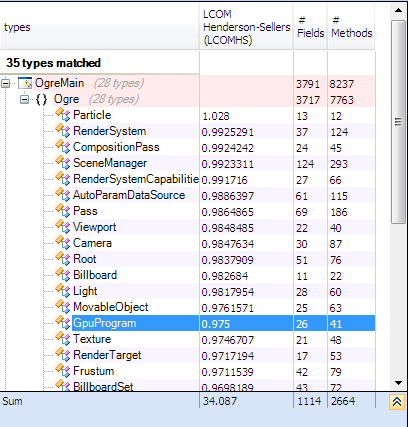Click the class icon beside RenderSystem
The width and height of the screenshot is (408, 427).
[x=63, y=131]
